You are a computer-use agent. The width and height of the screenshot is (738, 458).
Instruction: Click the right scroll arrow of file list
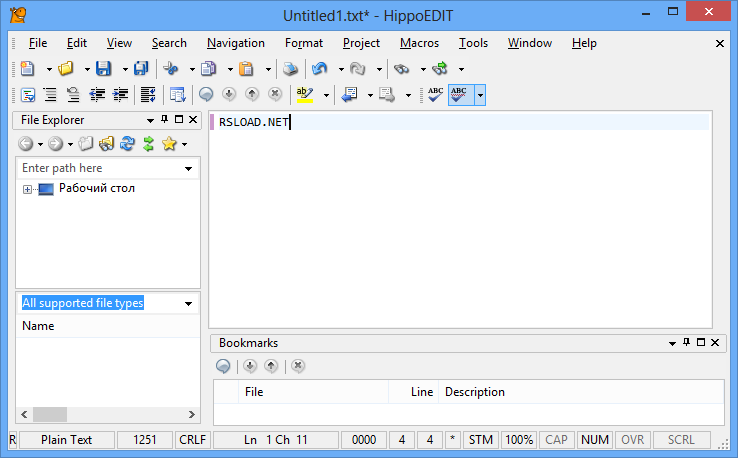[191, 414]
